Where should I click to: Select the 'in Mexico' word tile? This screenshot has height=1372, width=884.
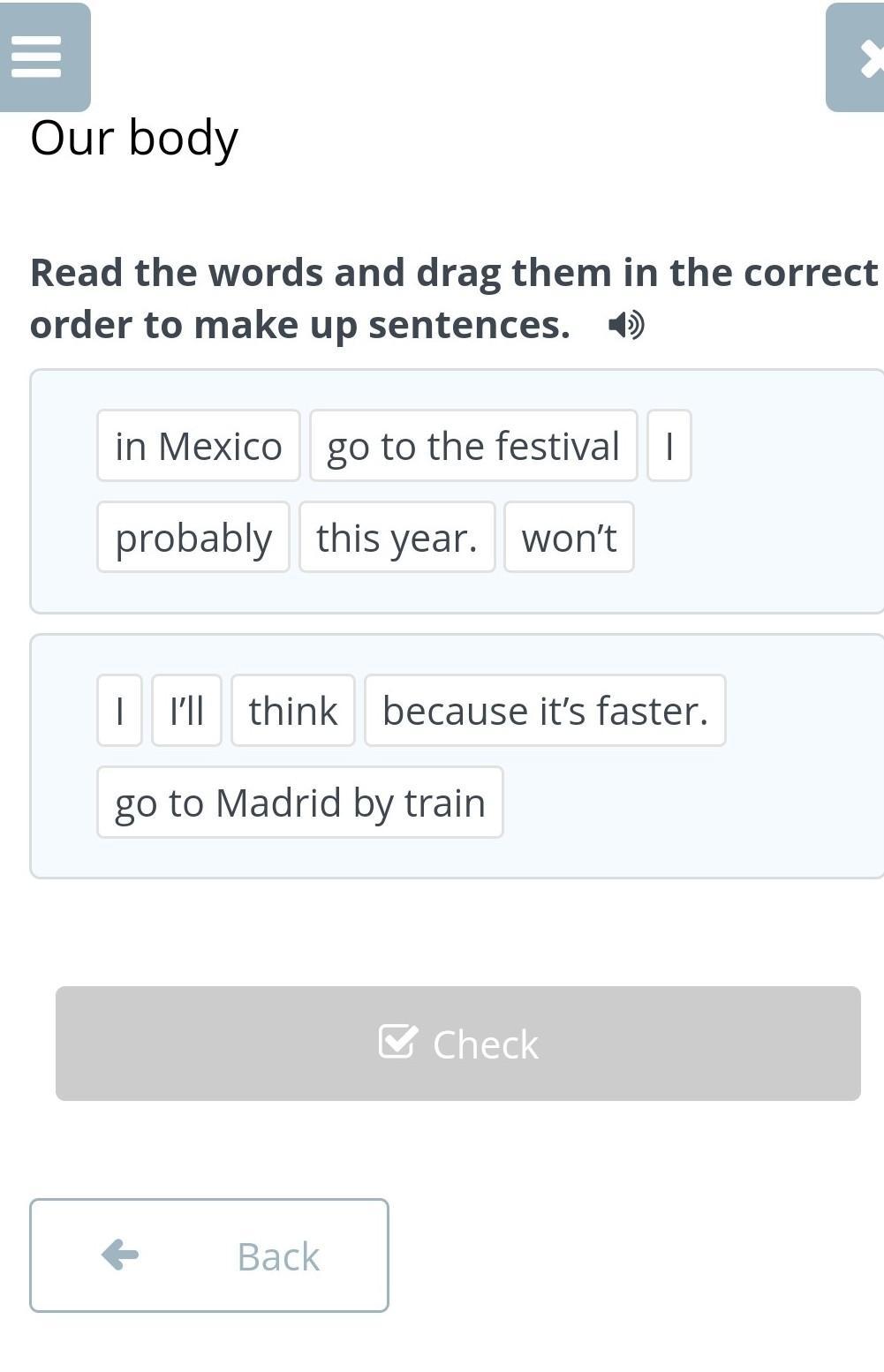(199, 446)
